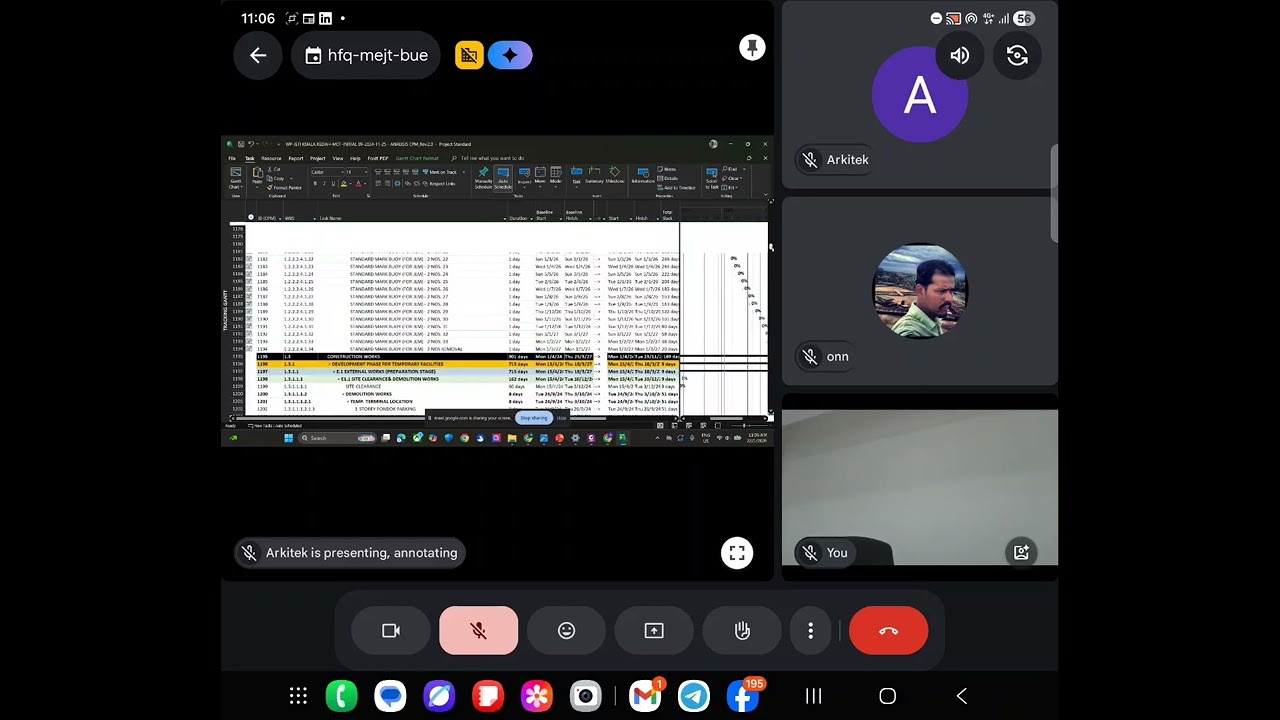Switch to the Task ribbon tab
Image resolution: width=1280 pixels, height=720 pixels.
click(250, 158)
